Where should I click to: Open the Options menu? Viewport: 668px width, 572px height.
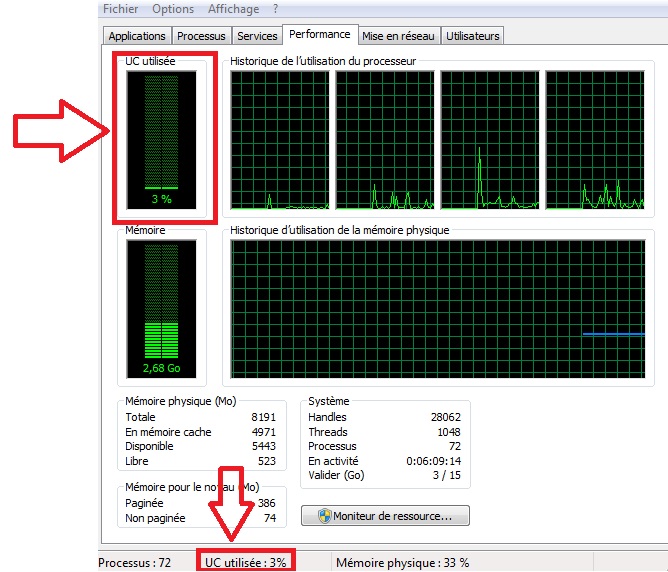[173, 9]
